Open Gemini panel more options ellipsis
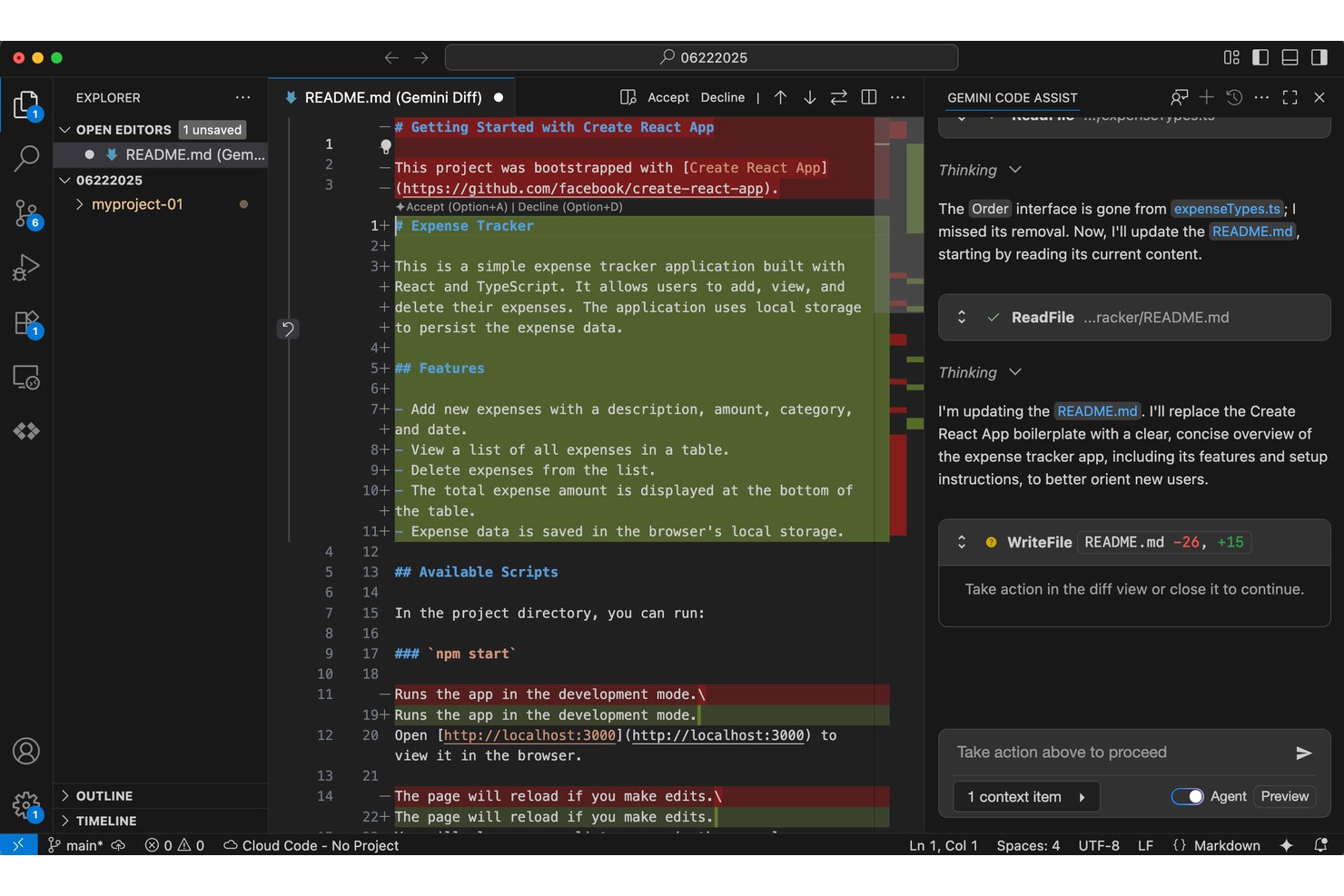 point(1261,97)
